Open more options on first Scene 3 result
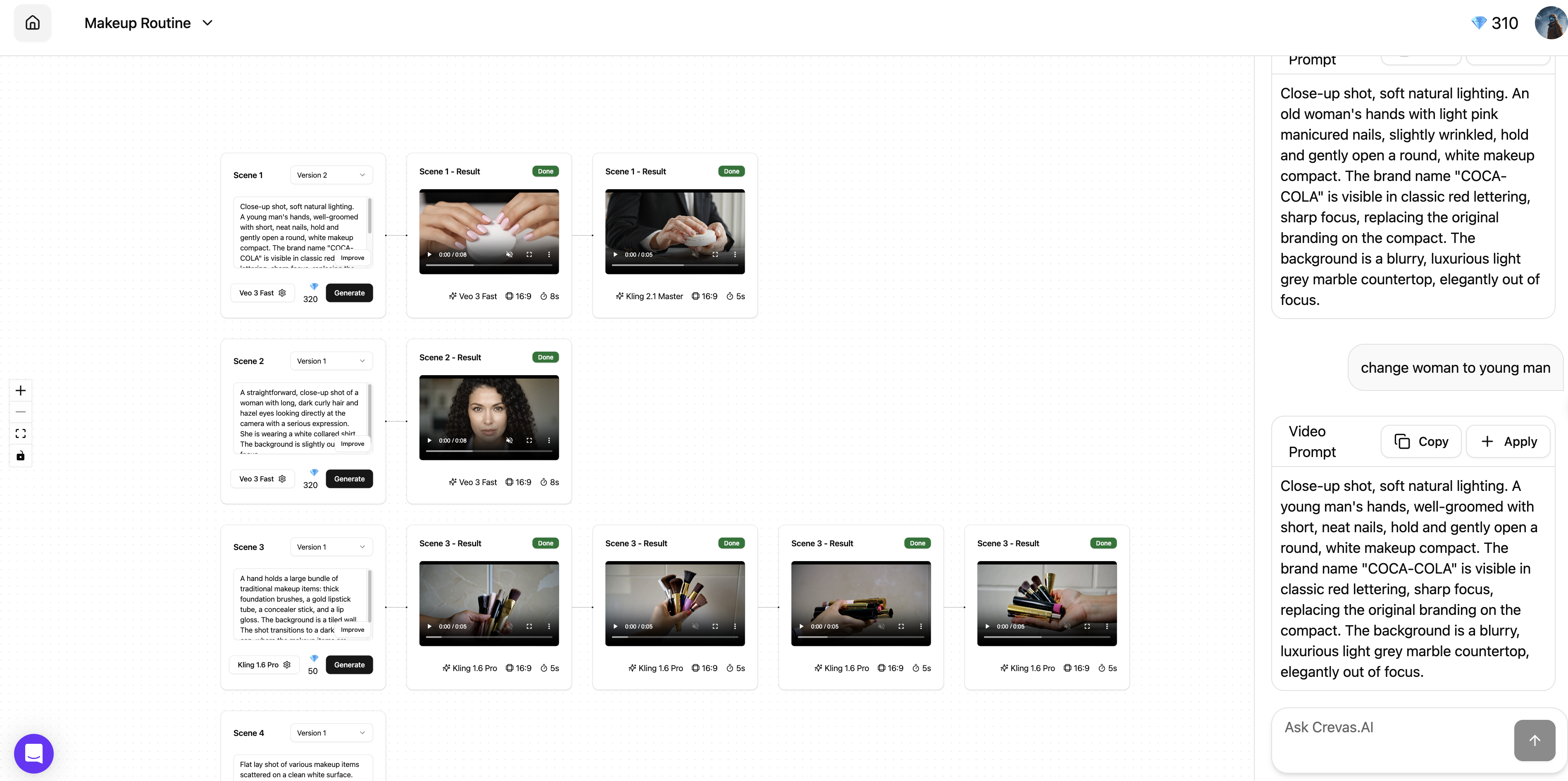Viewport: 1568px width, 781px height. [549, 626]
